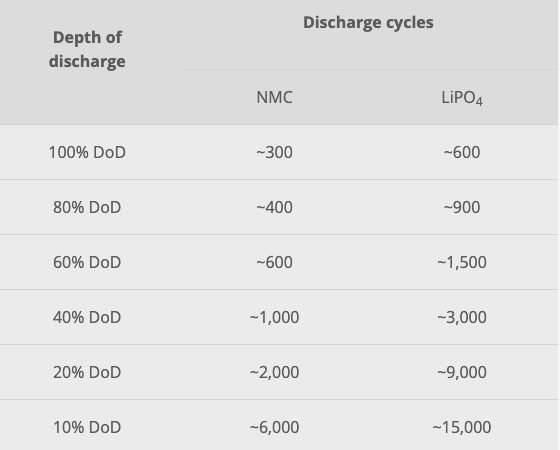Click the '20% DoD' row label
This screenshot has width=560, height=450.
(87, 372)
